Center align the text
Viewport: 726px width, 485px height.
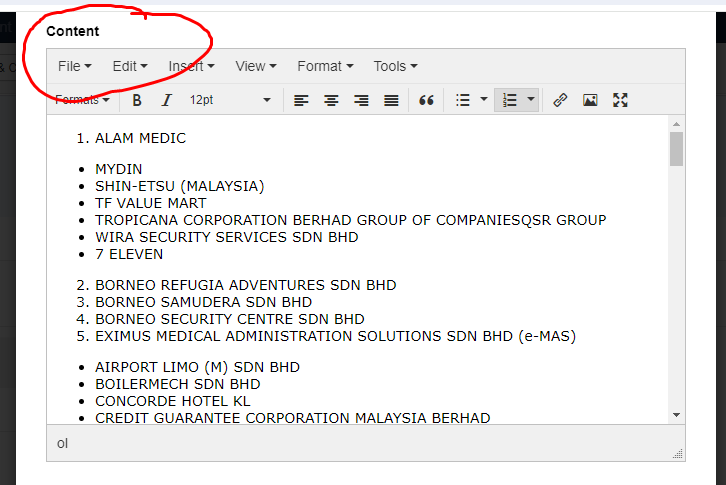[x=331, y=100]
